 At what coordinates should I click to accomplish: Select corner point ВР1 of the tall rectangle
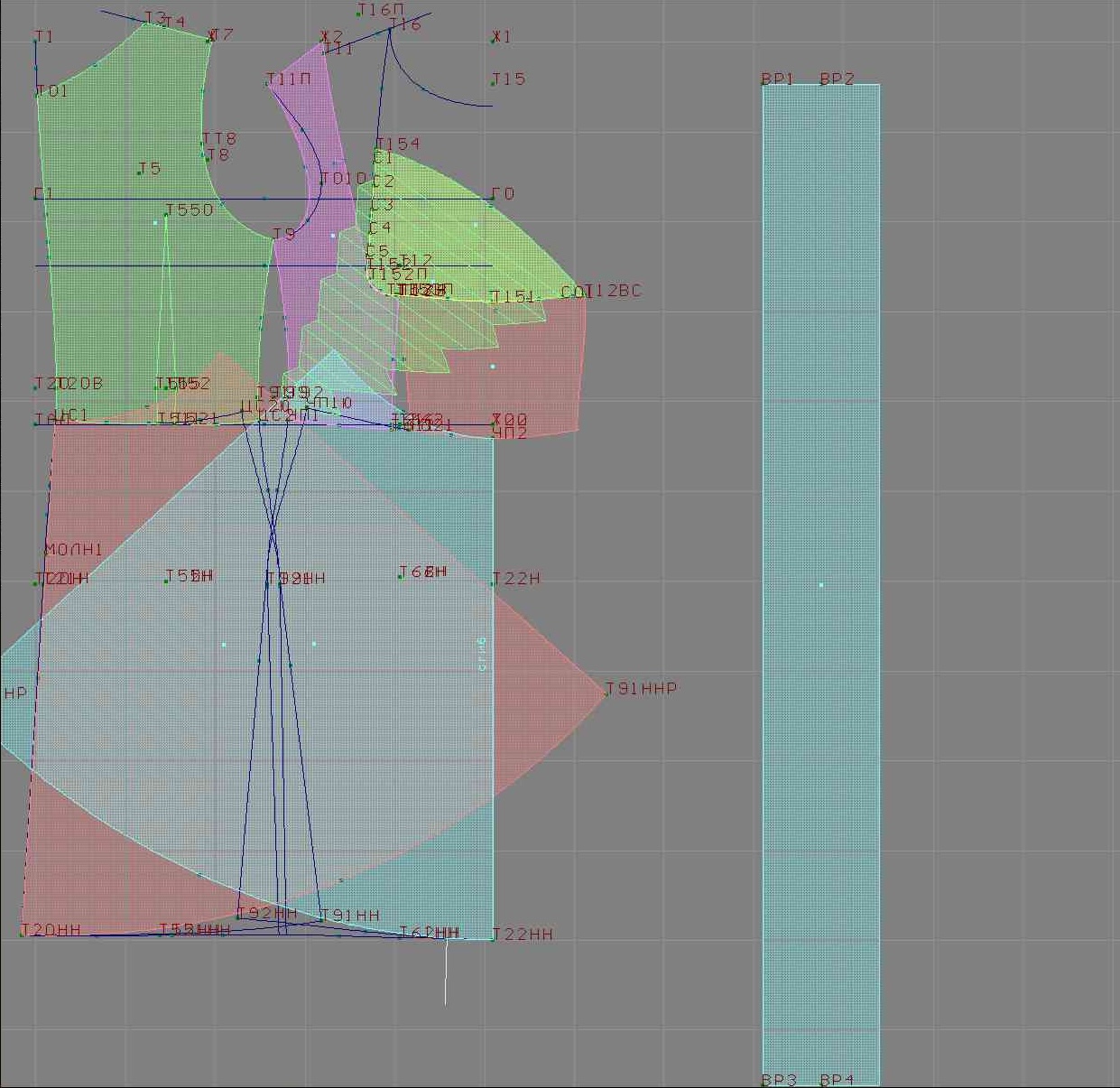(x=764, y=84)
